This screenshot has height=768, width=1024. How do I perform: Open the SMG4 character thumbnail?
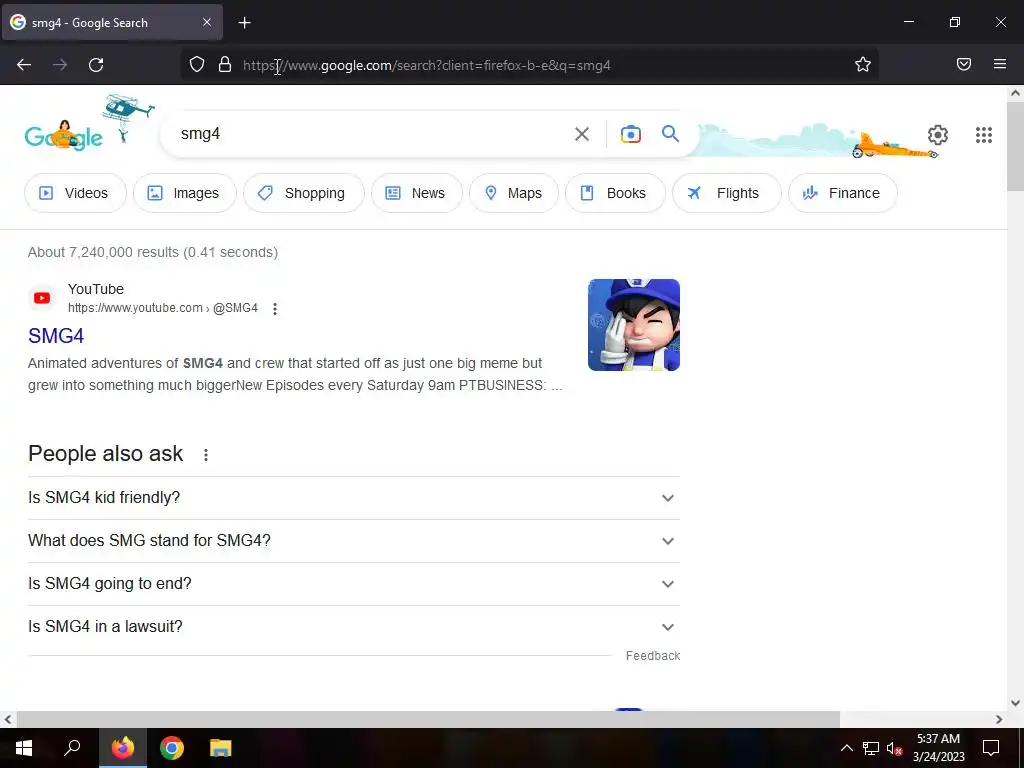coord(633,325)
